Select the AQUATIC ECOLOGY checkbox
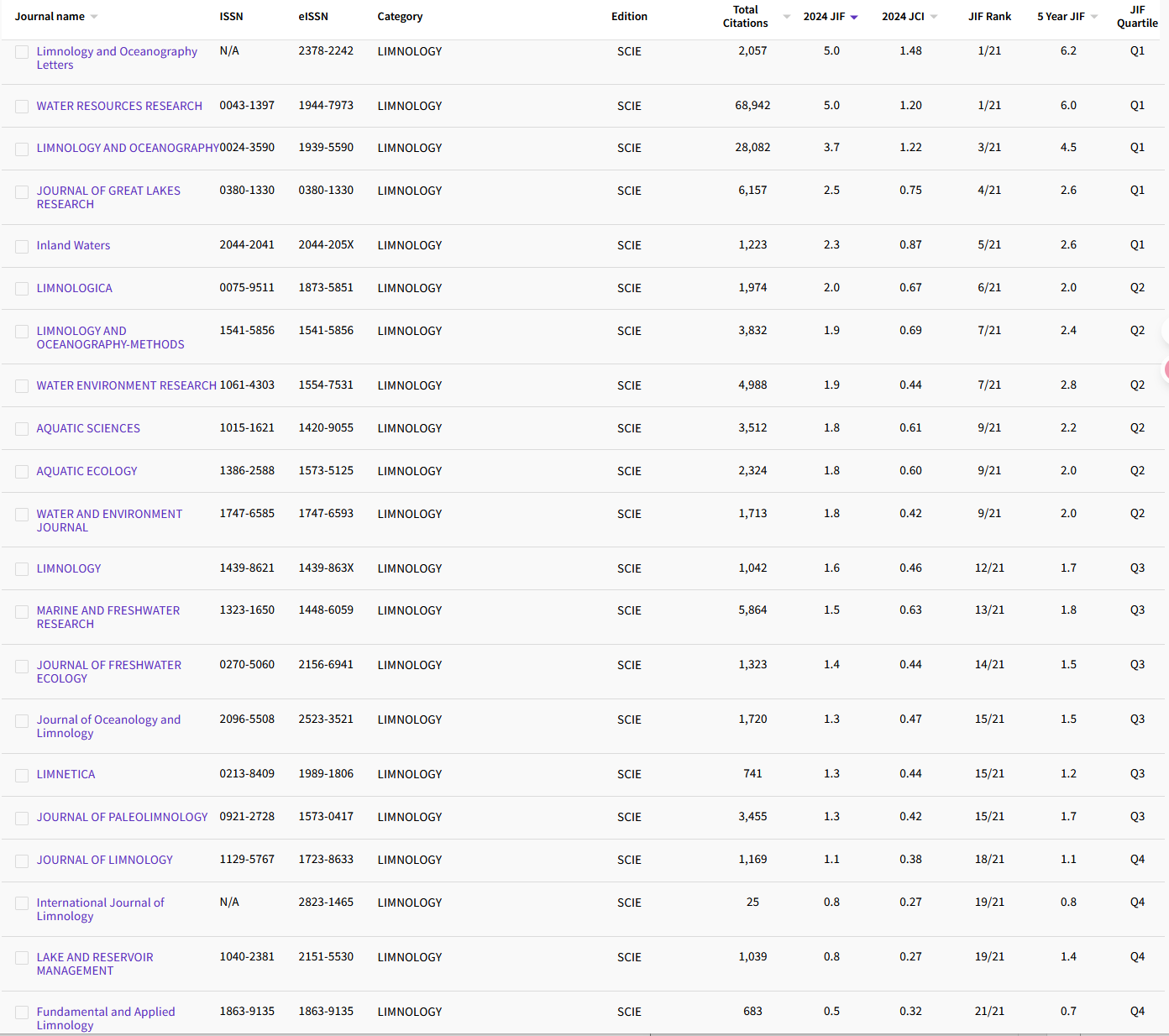The width and height of the screenshot is (1169, 1036). coord(22,472)
